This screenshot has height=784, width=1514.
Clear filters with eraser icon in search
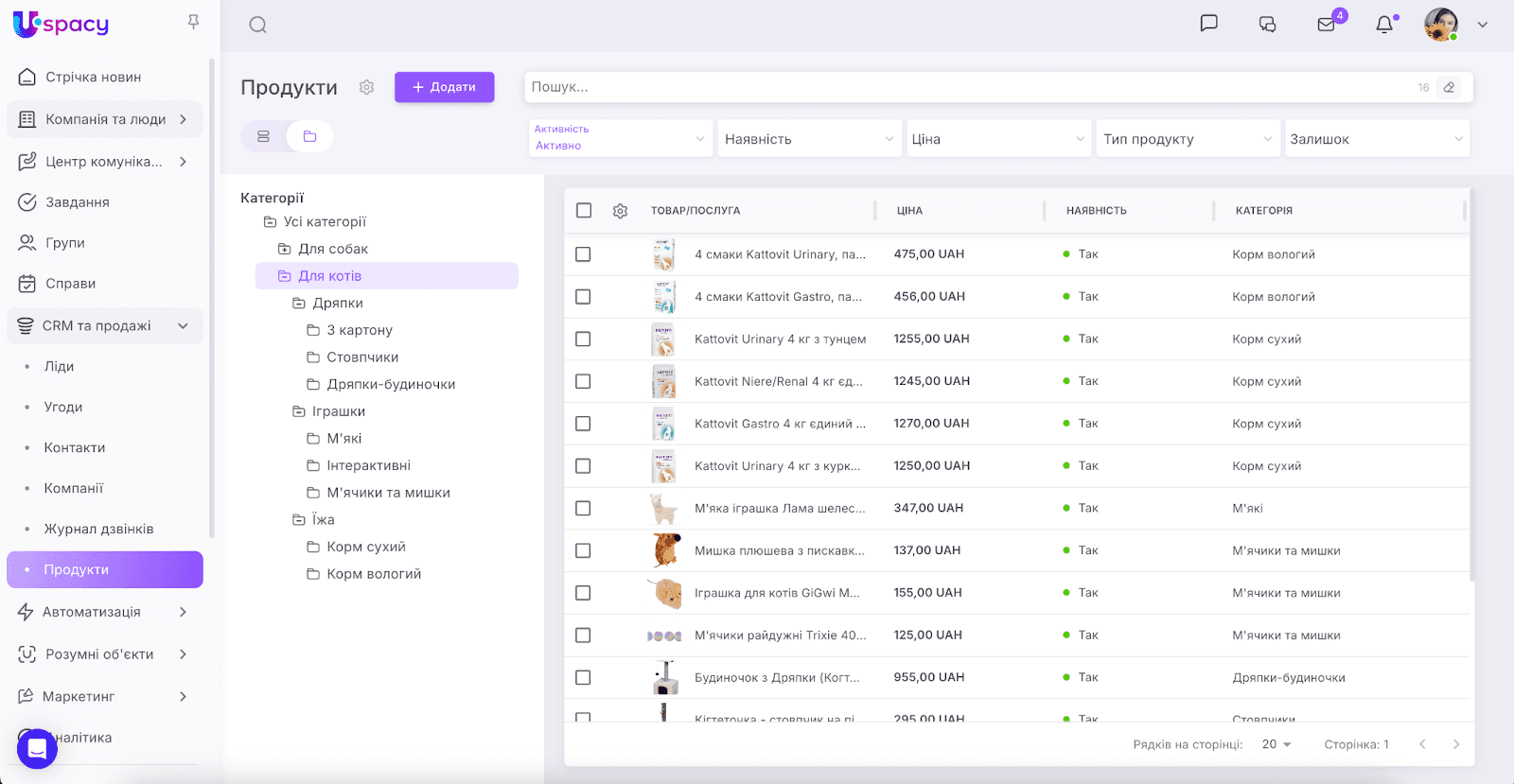[1449, 87]
